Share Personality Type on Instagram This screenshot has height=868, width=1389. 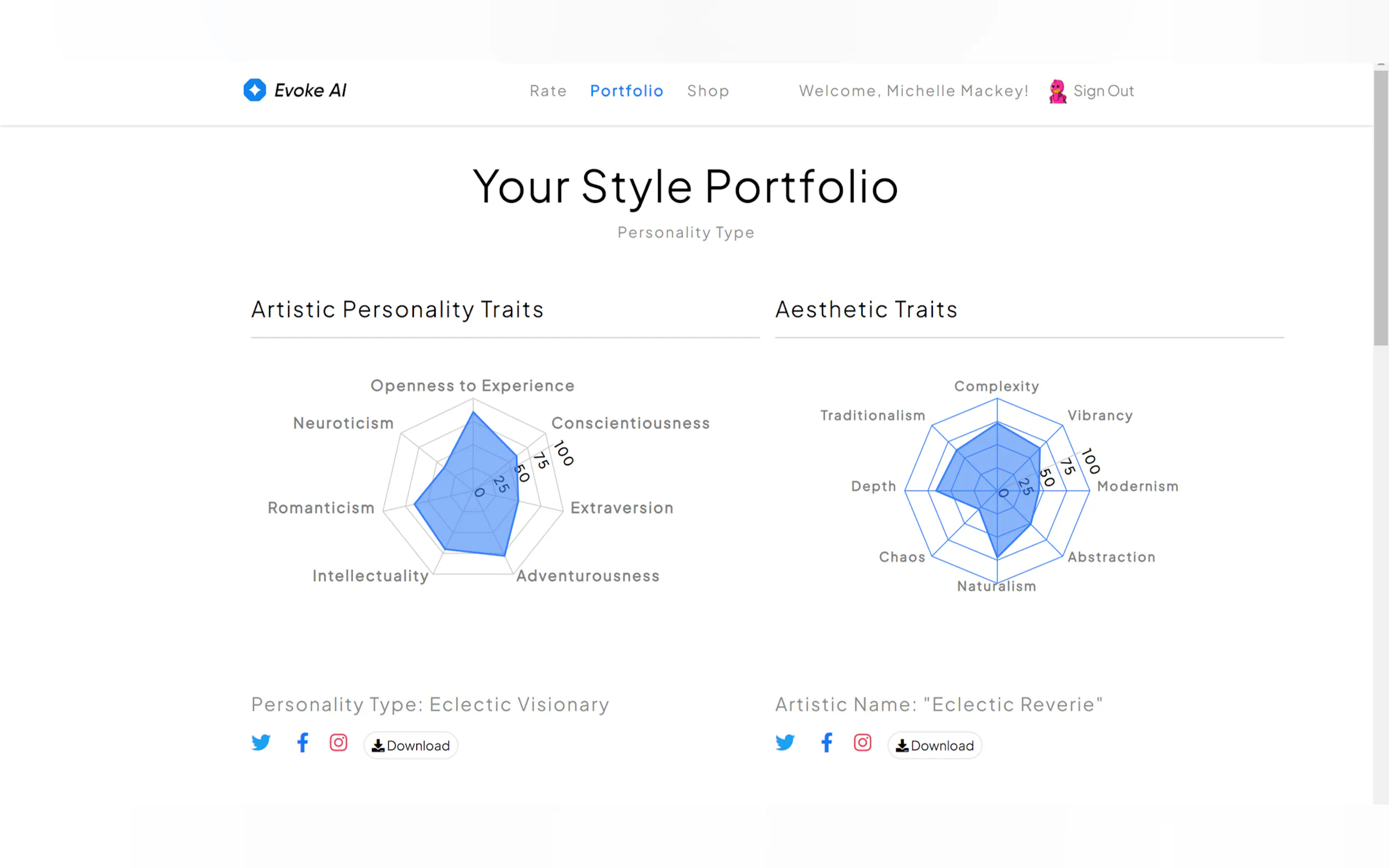tap(338, 742)
